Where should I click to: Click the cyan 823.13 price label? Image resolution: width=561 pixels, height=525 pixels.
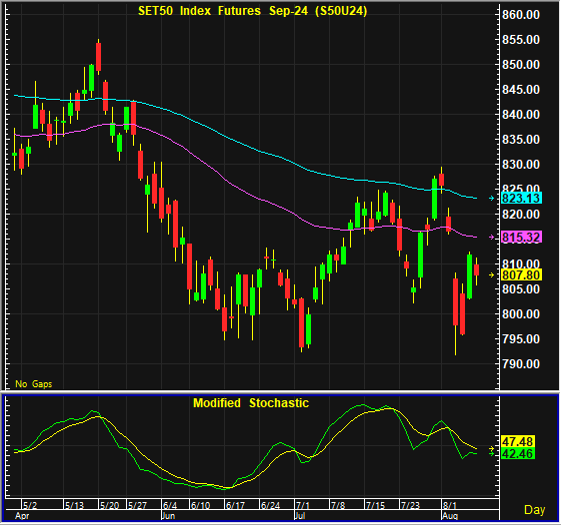pos(521,198)
